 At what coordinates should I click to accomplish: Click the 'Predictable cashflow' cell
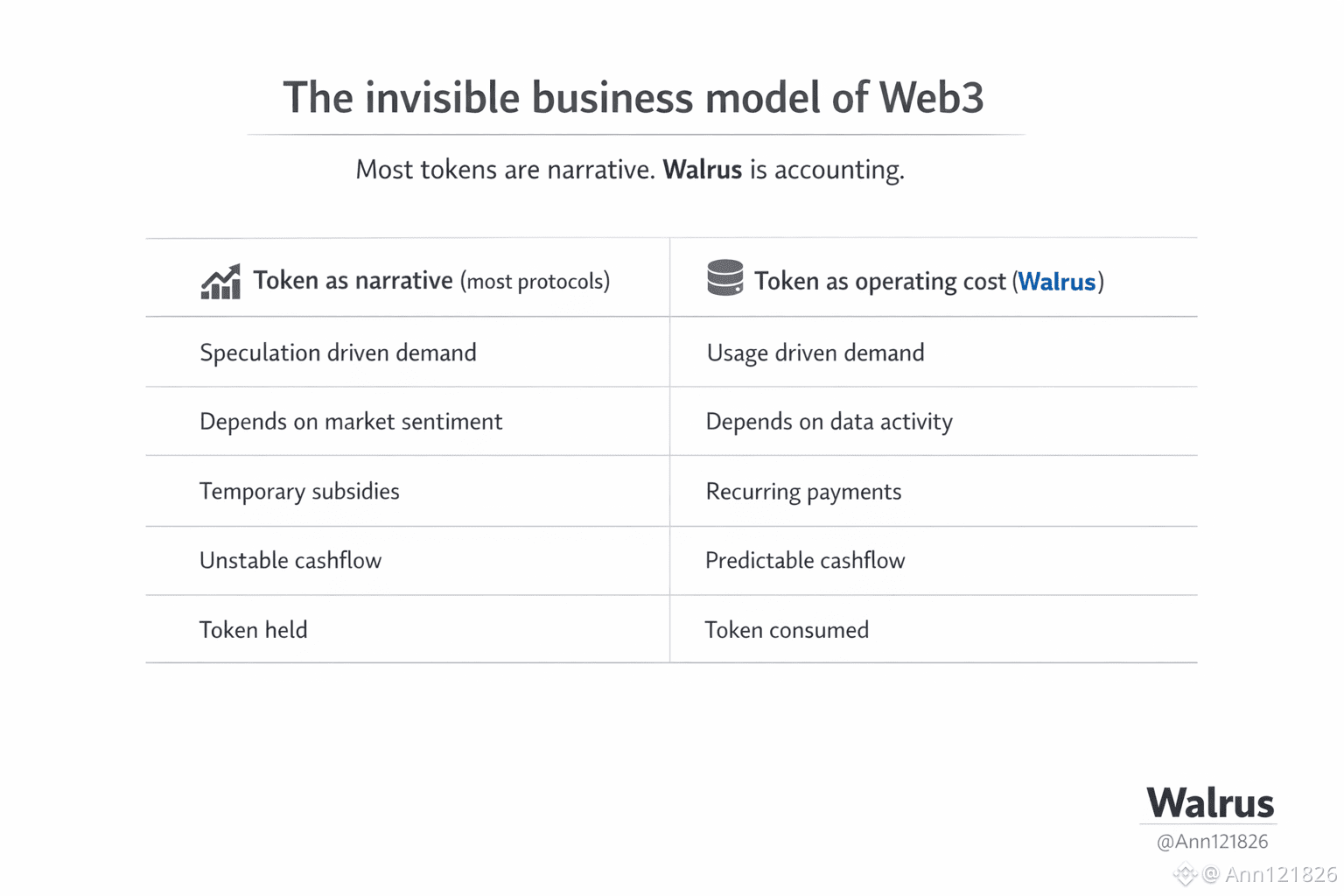[x=805, y=560]
